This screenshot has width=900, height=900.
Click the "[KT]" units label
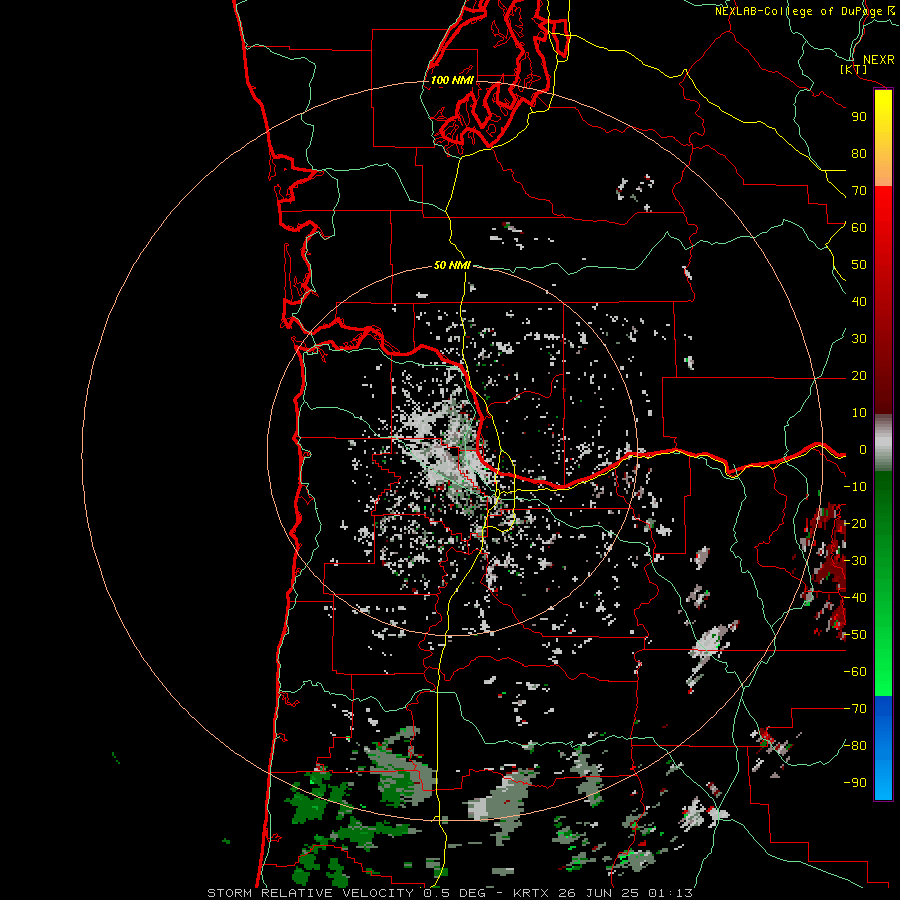(x=854, y=69)
